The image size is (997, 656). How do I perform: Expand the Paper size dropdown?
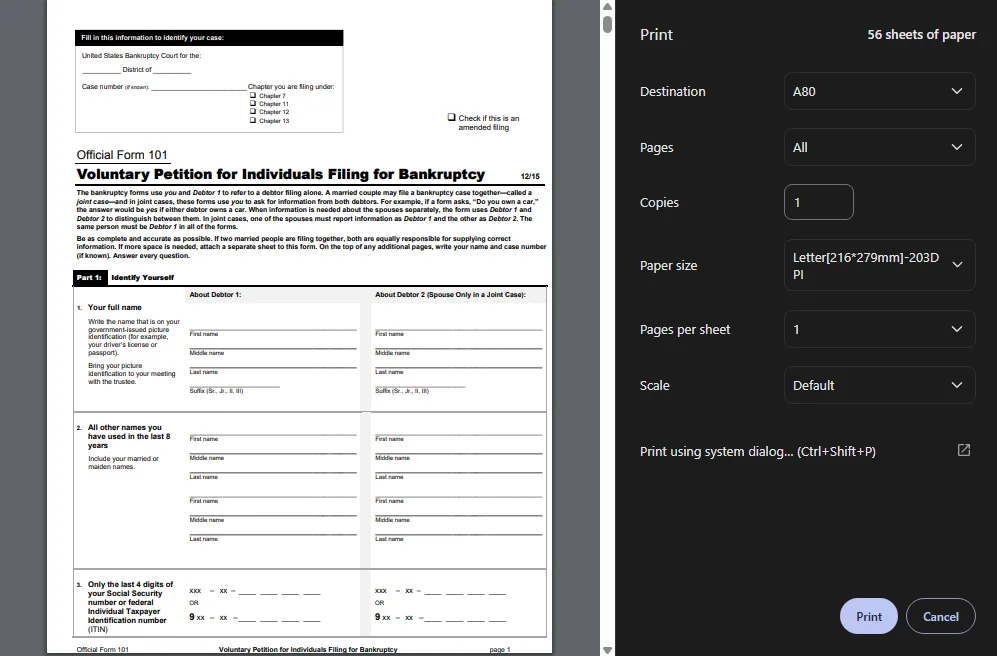[x=879, y=265]
